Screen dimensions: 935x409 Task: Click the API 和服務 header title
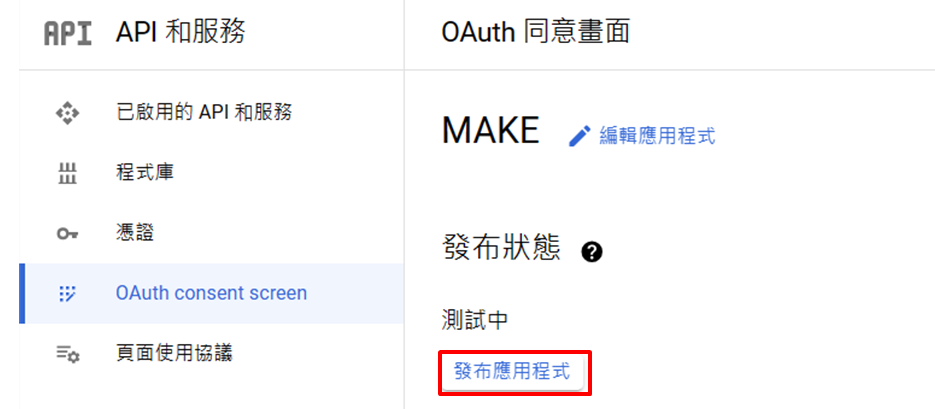180,33
